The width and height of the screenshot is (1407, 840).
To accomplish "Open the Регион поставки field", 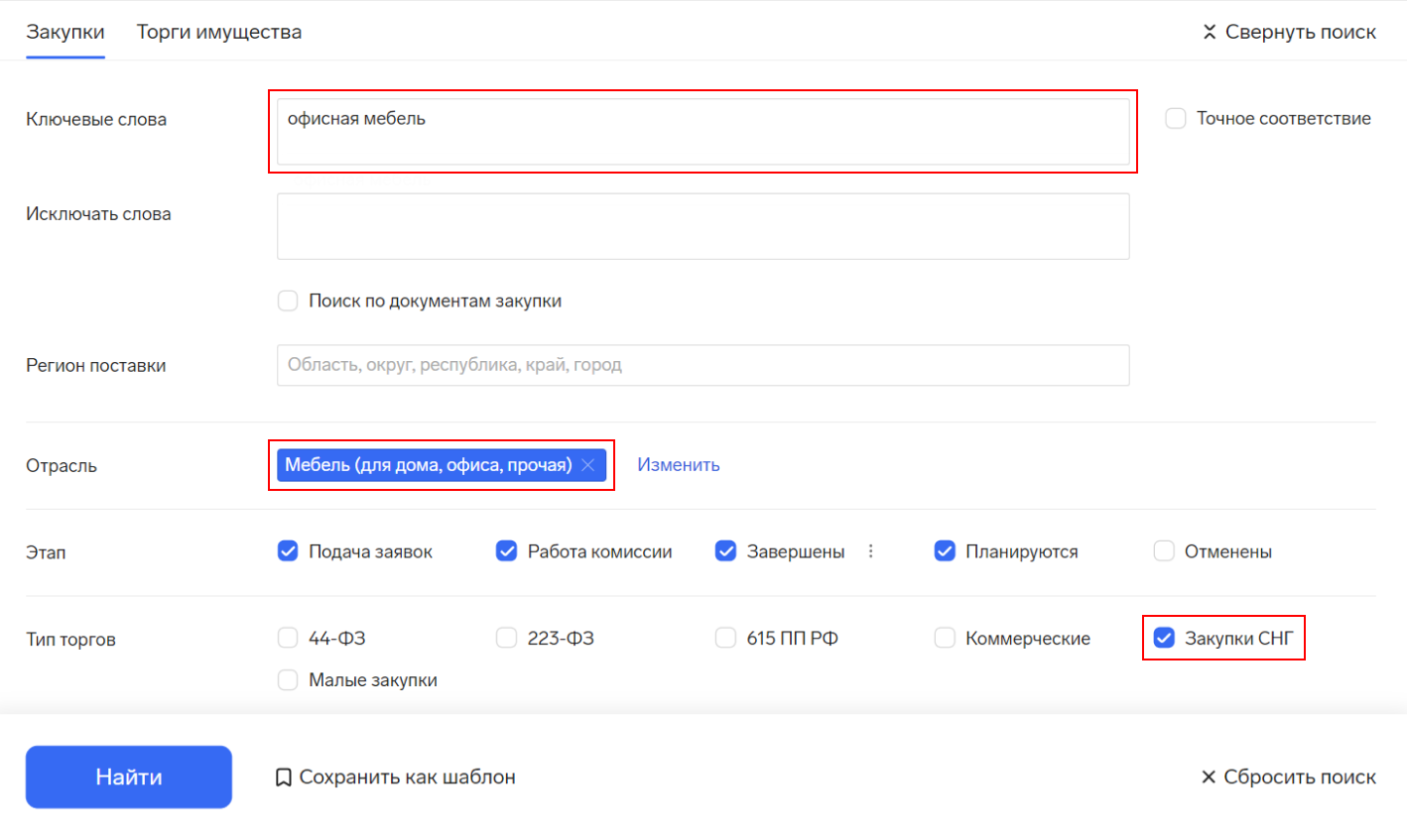I will (703, 365).
